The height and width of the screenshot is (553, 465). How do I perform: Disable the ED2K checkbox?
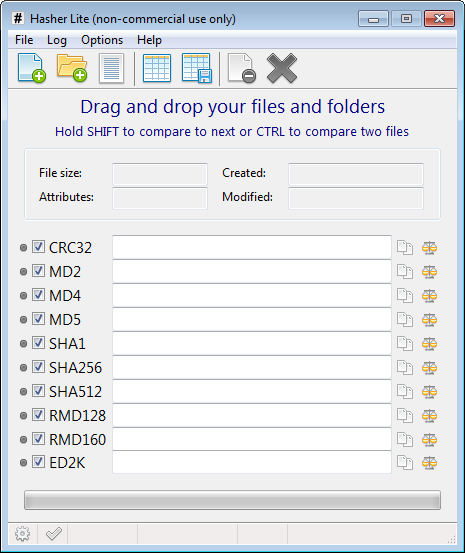point(38,462)
